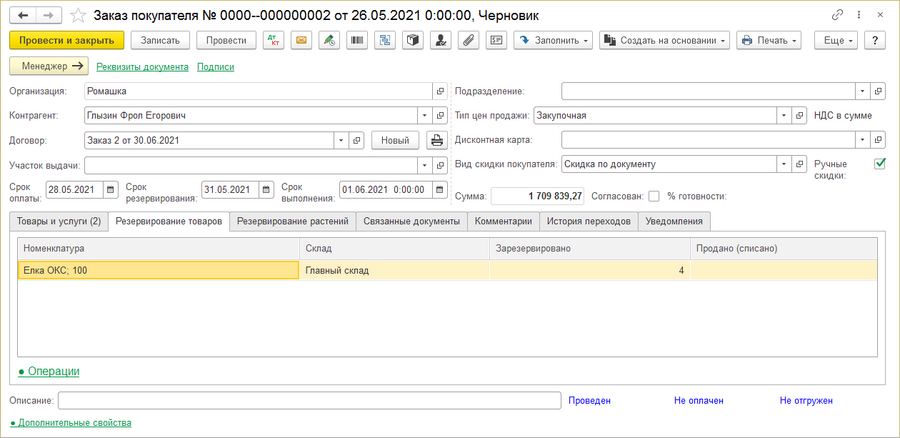Expand Дополнительные свойства link

point(71,423)
